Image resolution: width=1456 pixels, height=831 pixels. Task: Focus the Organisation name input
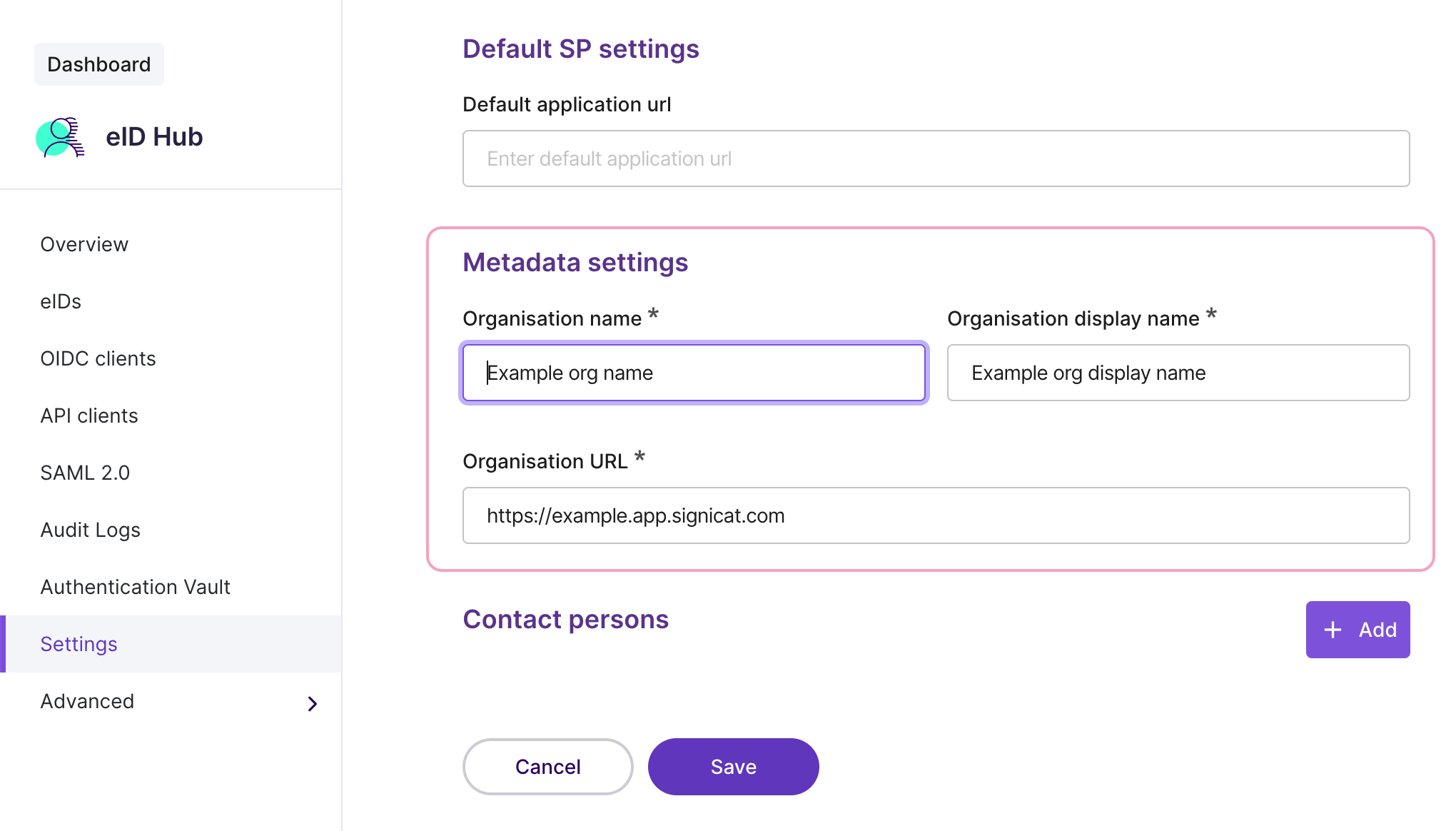[694, 373]
